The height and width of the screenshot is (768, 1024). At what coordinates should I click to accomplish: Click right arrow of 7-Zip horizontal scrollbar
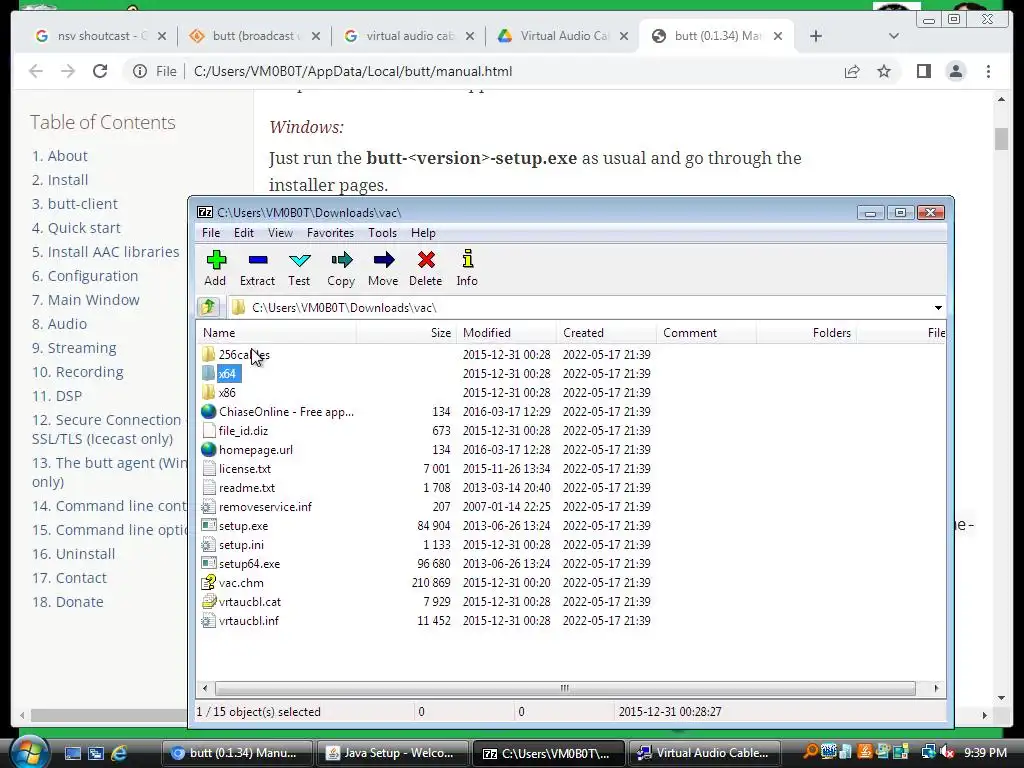point(936,688)
